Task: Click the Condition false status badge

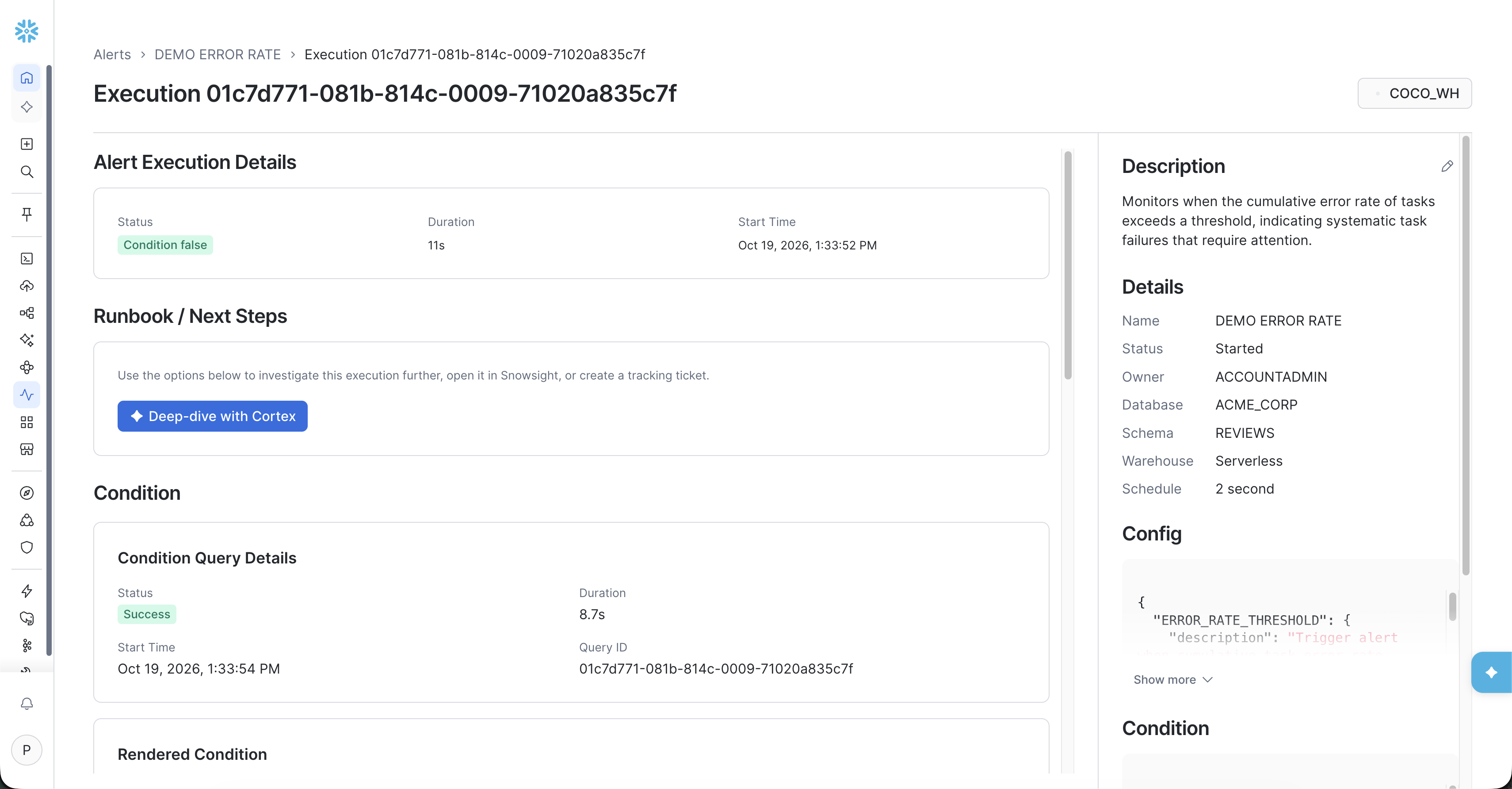Action: (x=165, y=245)
